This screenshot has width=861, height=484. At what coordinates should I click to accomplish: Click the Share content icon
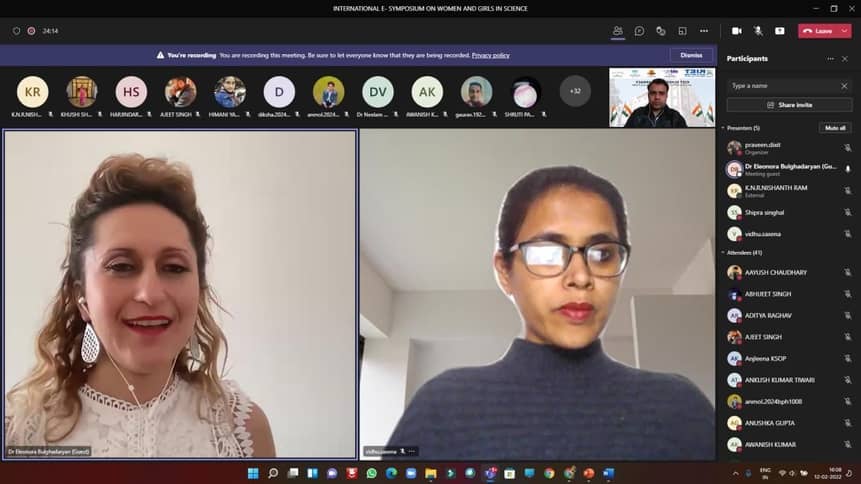pyautogui.click(x=780, y=31)
